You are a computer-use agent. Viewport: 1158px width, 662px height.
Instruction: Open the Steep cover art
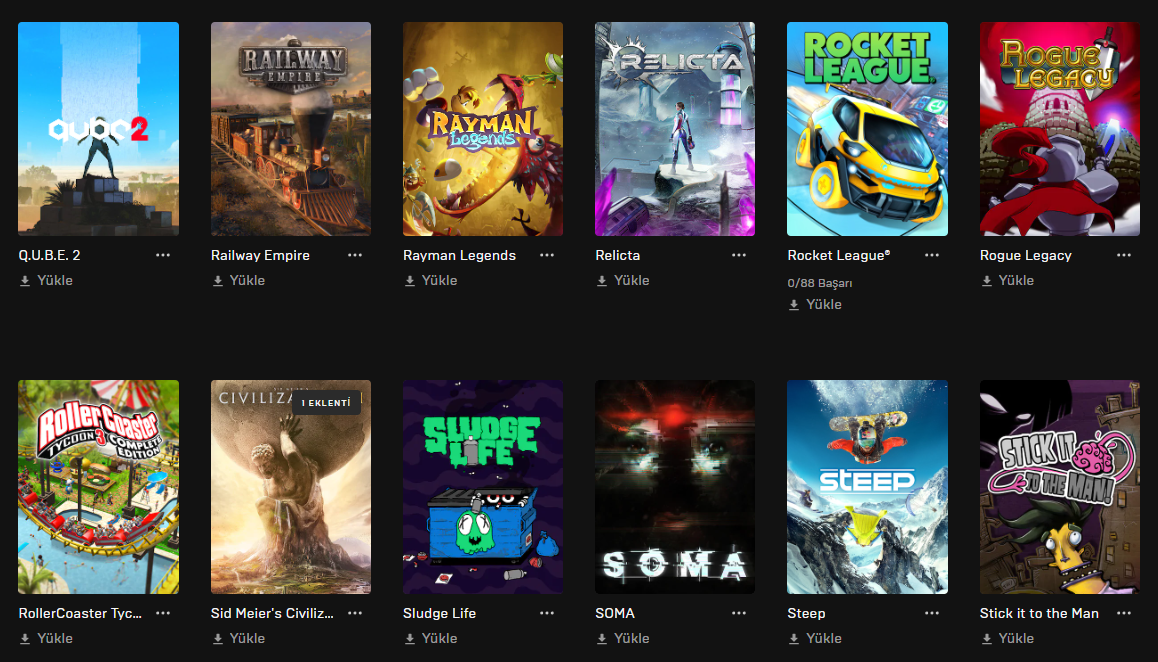click(x=867, y=487)
